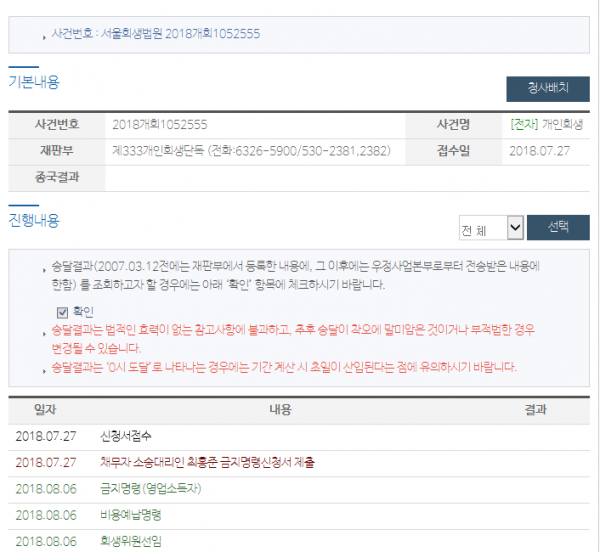Click the 접수일 date 2018.07.27
Screen dimensions: 600x552
click(539, 152)
